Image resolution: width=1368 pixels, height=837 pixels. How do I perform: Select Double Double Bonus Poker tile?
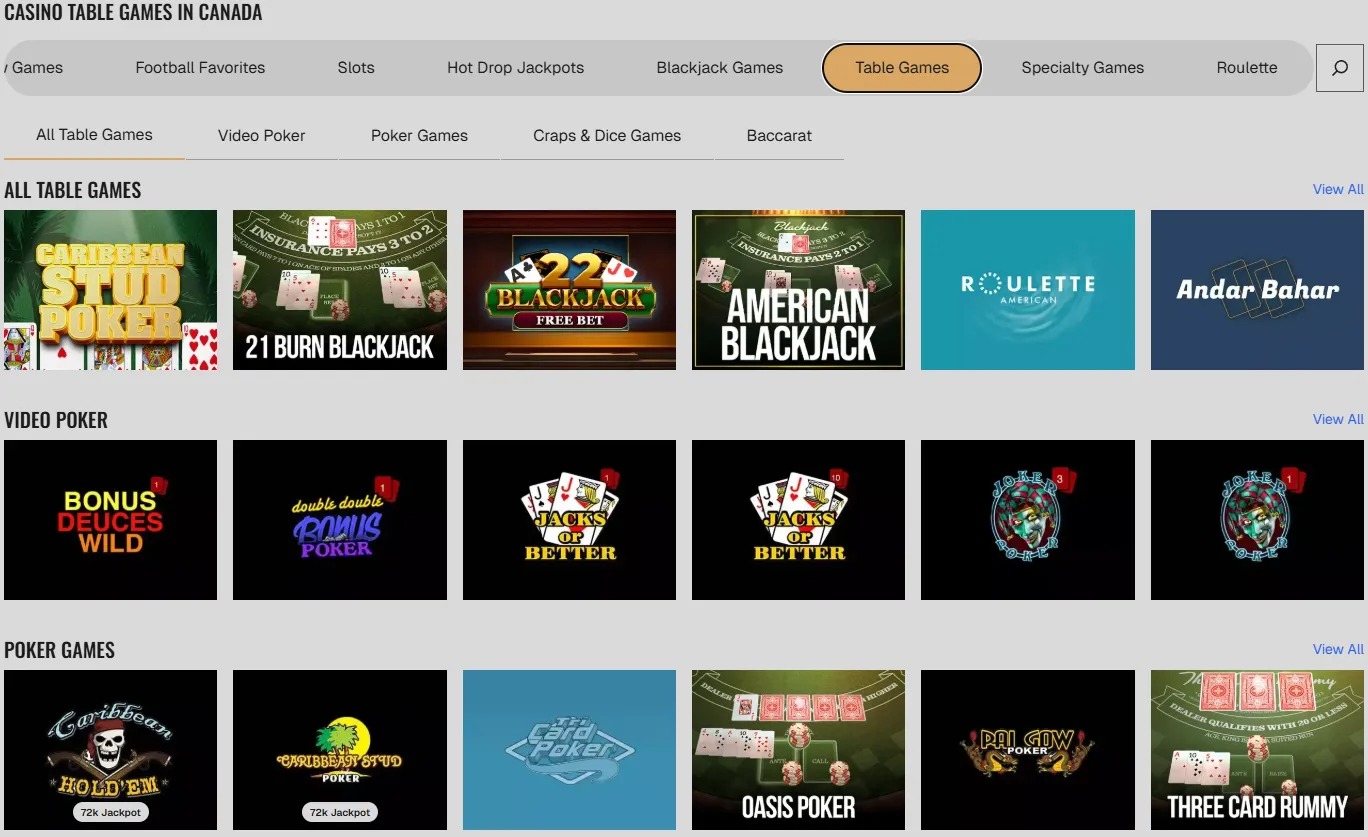click(x=340, y=520)
